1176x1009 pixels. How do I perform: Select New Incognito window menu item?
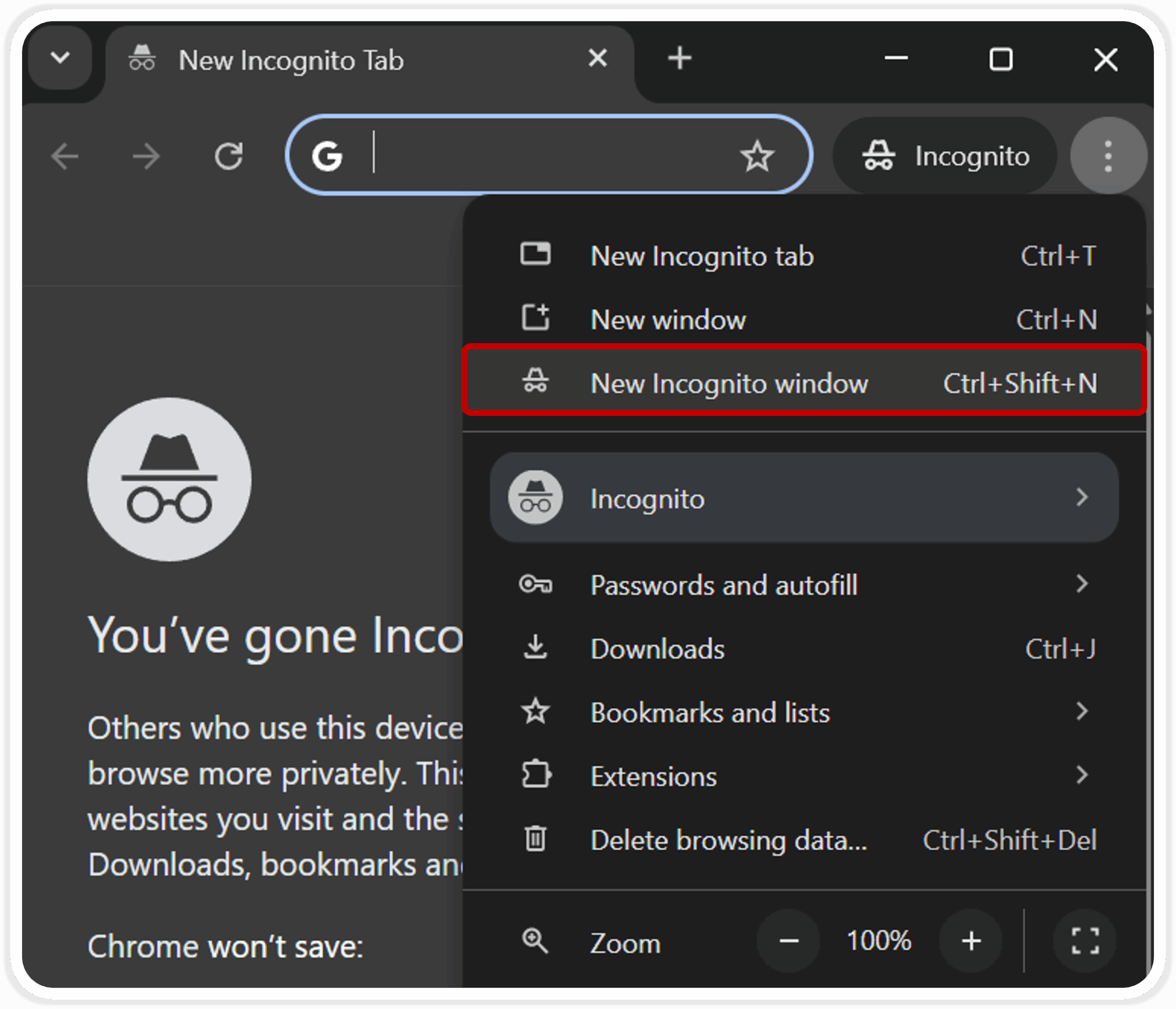803,383
